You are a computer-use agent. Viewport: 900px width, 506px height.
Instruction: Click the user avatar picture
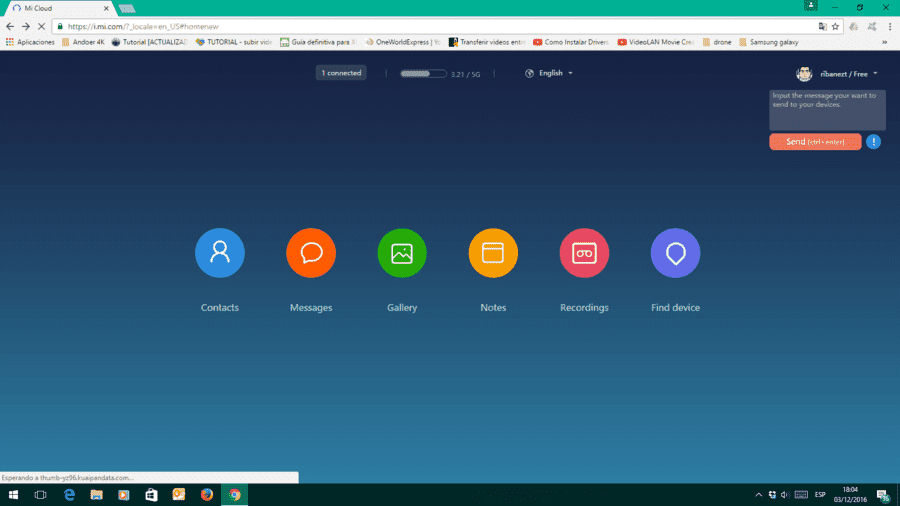click(804, 73)
